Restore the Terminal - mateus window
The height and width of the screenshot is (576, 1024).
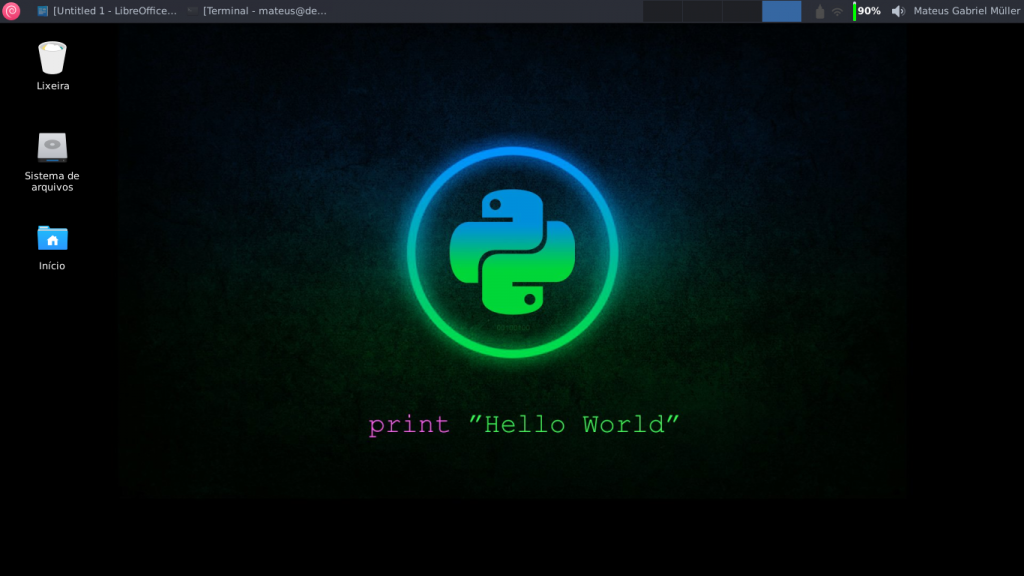pos(264,11)
